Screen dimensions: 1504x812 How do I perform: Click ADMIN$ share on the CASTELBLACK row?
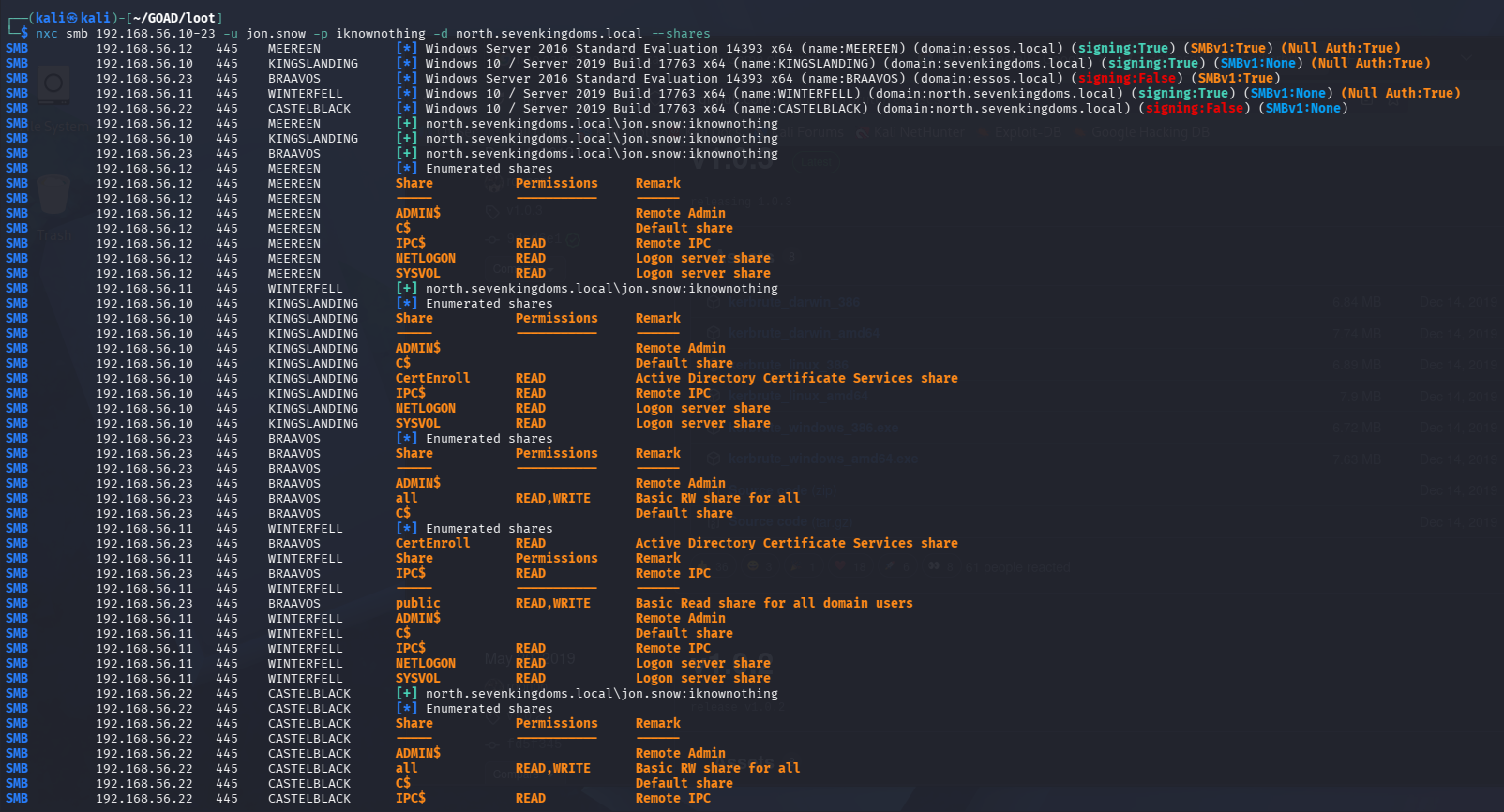pos(418,753)
